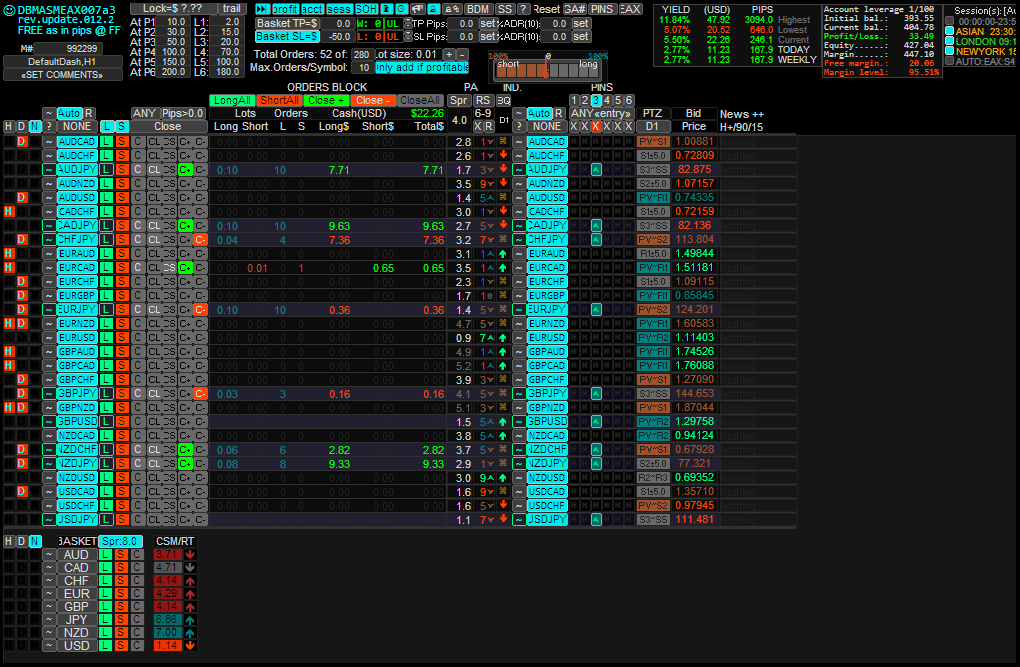Open the PTZ D1 timeframe selector

coord(652,126)
